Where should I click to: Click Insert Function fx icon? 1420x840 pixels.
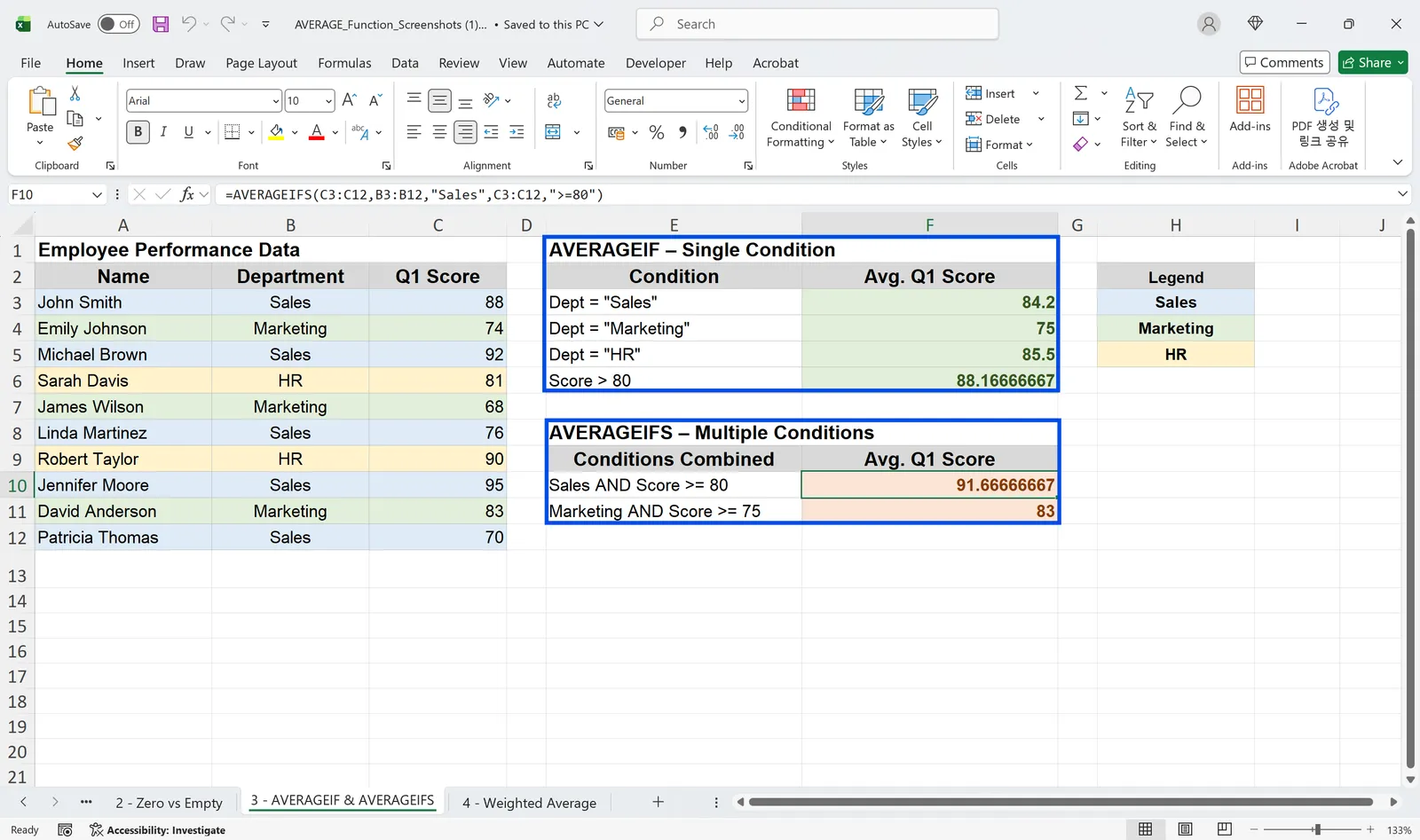(x=186, y=194)
